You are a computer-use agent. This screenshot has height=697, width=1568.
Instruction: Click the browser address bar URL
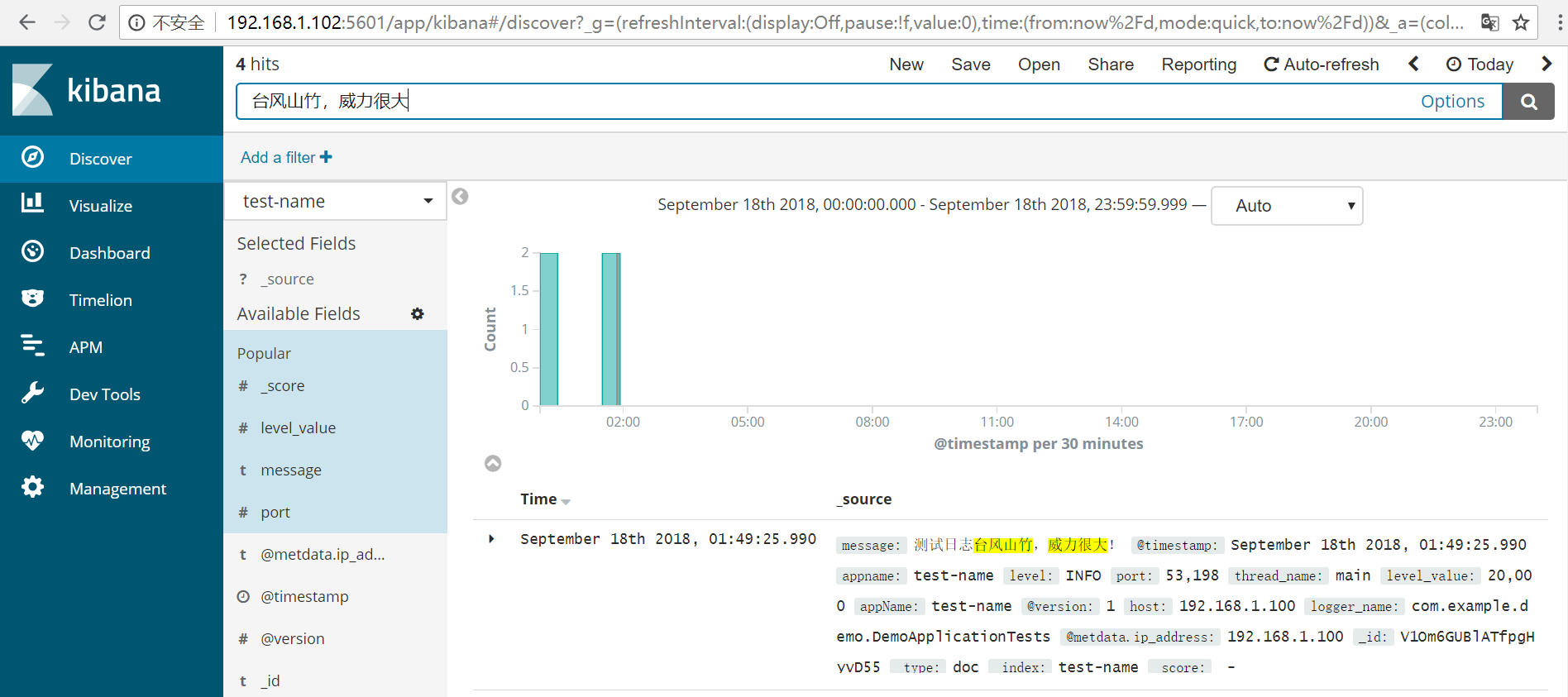click(x=844, y=22)
